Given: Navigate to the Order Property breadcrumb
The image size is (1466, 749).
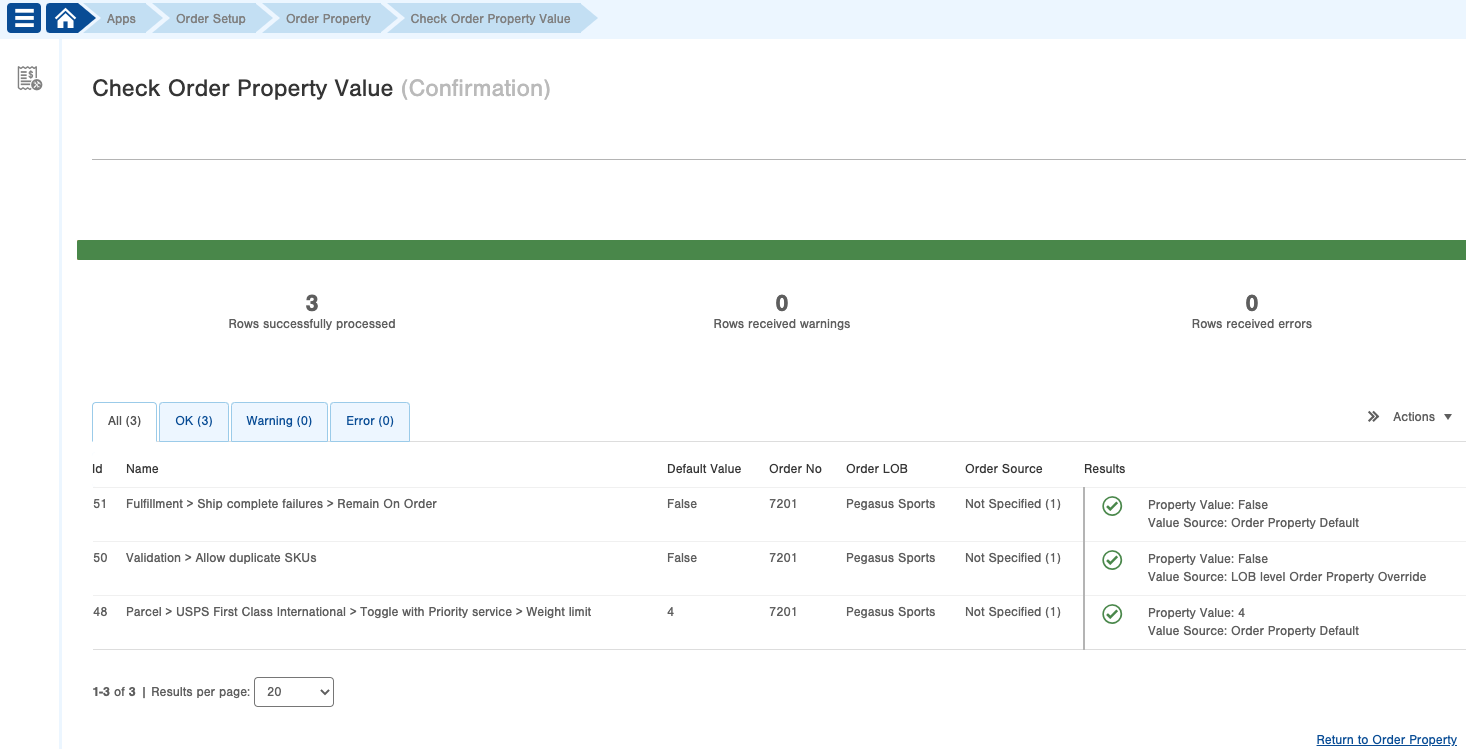Looking at the screenshot, I should coord(328,19).
